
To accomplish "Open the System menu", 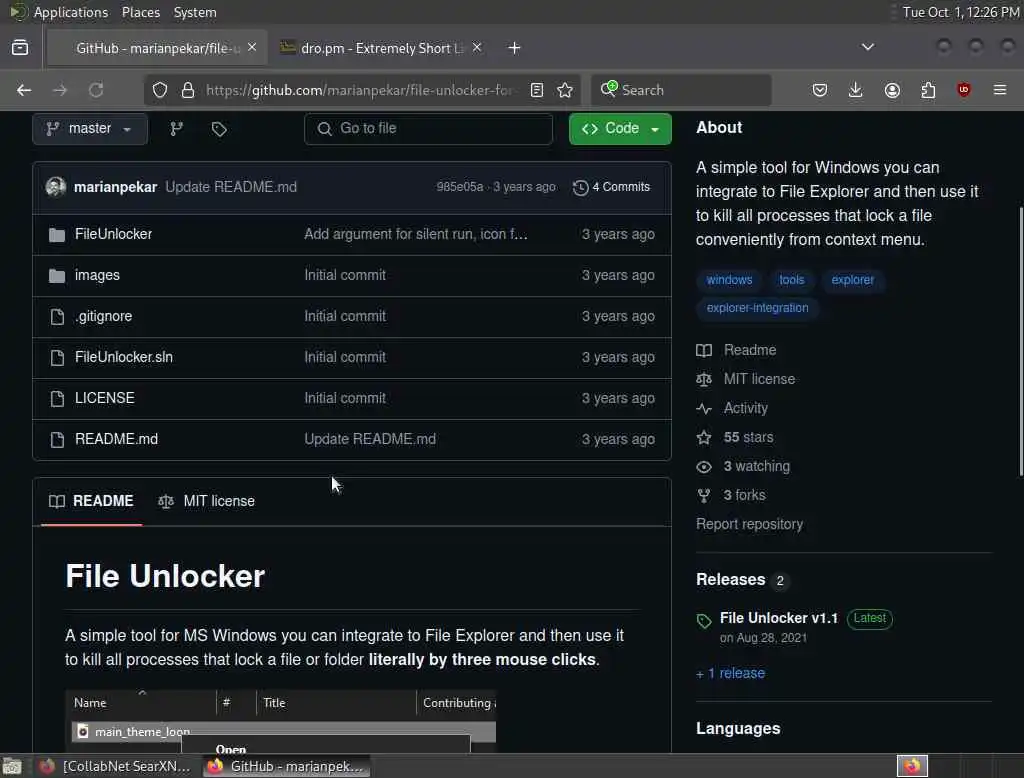I will (x=195, y=12).
